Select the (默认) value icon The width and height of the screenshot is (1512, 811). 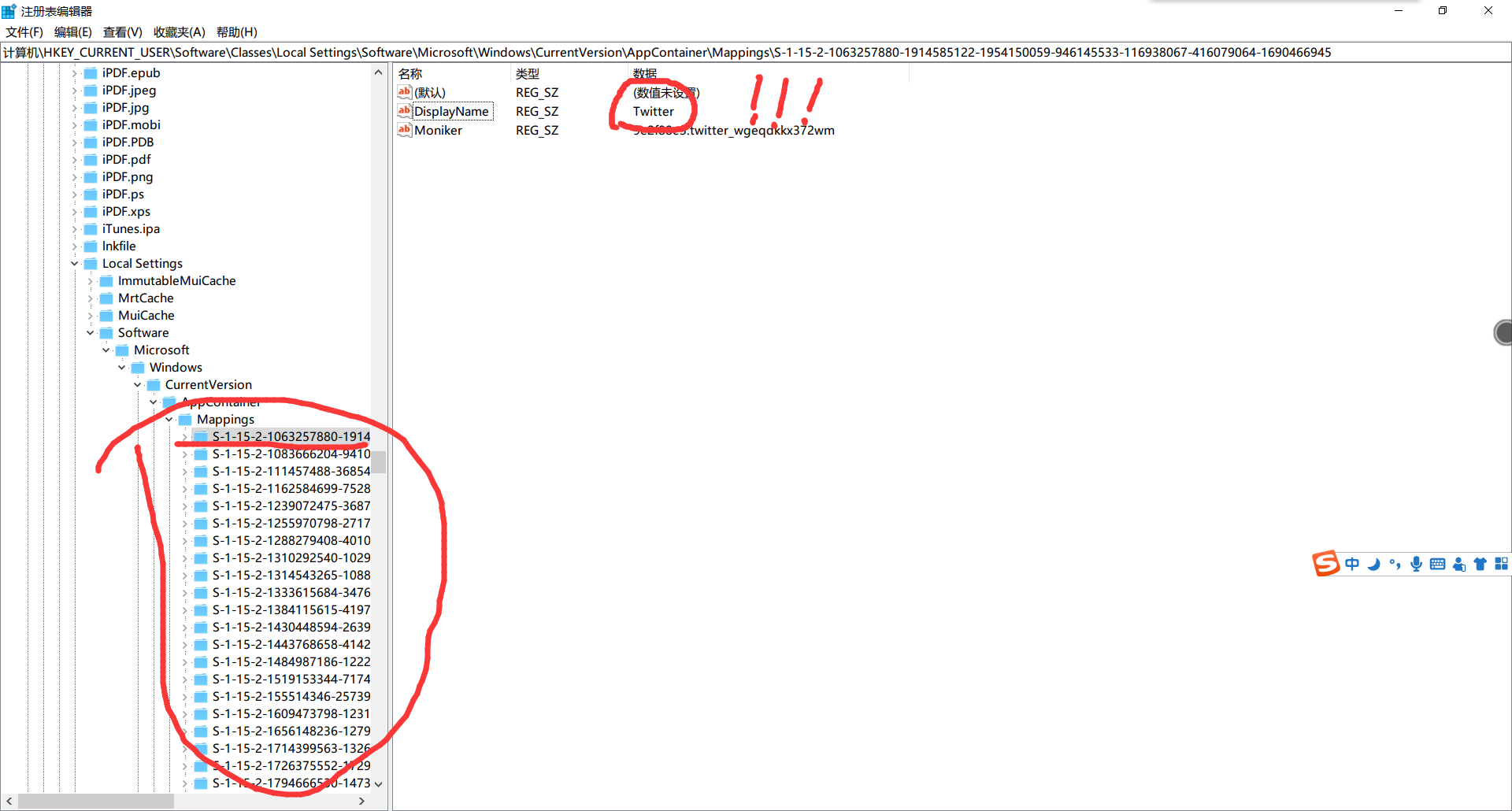point(405,92)
